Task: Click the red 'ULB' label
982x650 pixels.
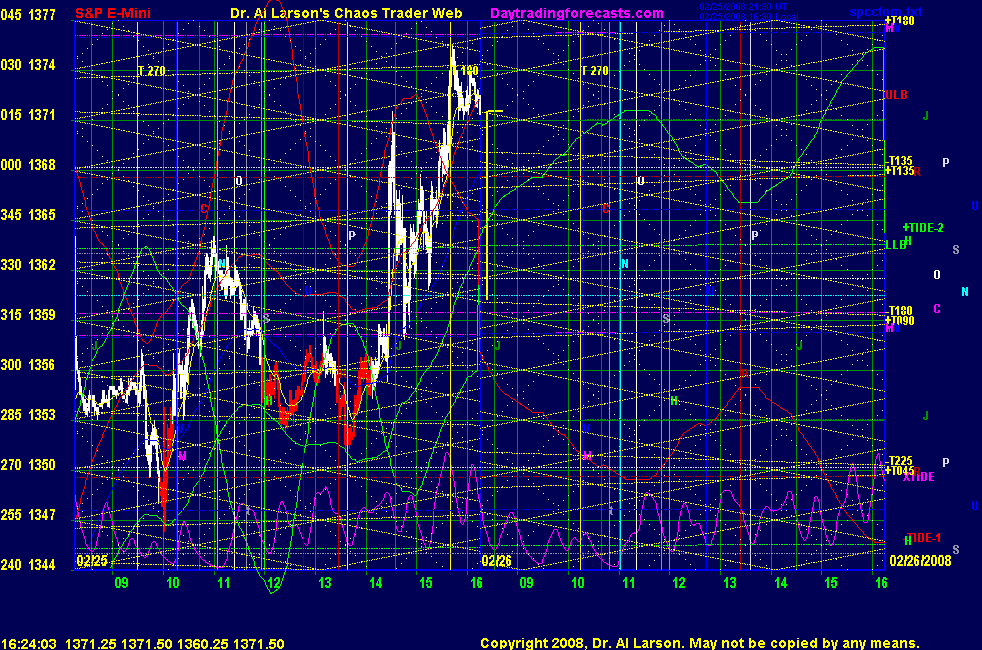Action: (x=896, y=95)
